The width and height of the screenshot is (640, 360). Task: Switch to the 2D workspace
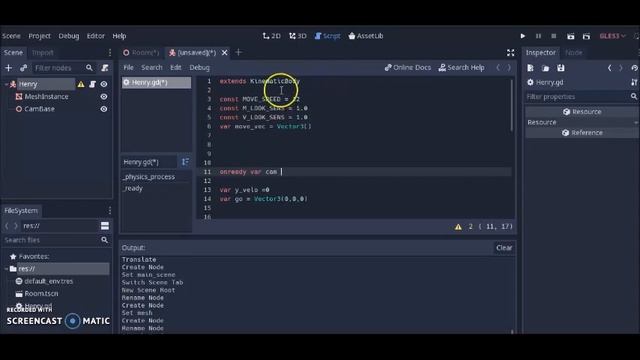[x=271, y=36]
